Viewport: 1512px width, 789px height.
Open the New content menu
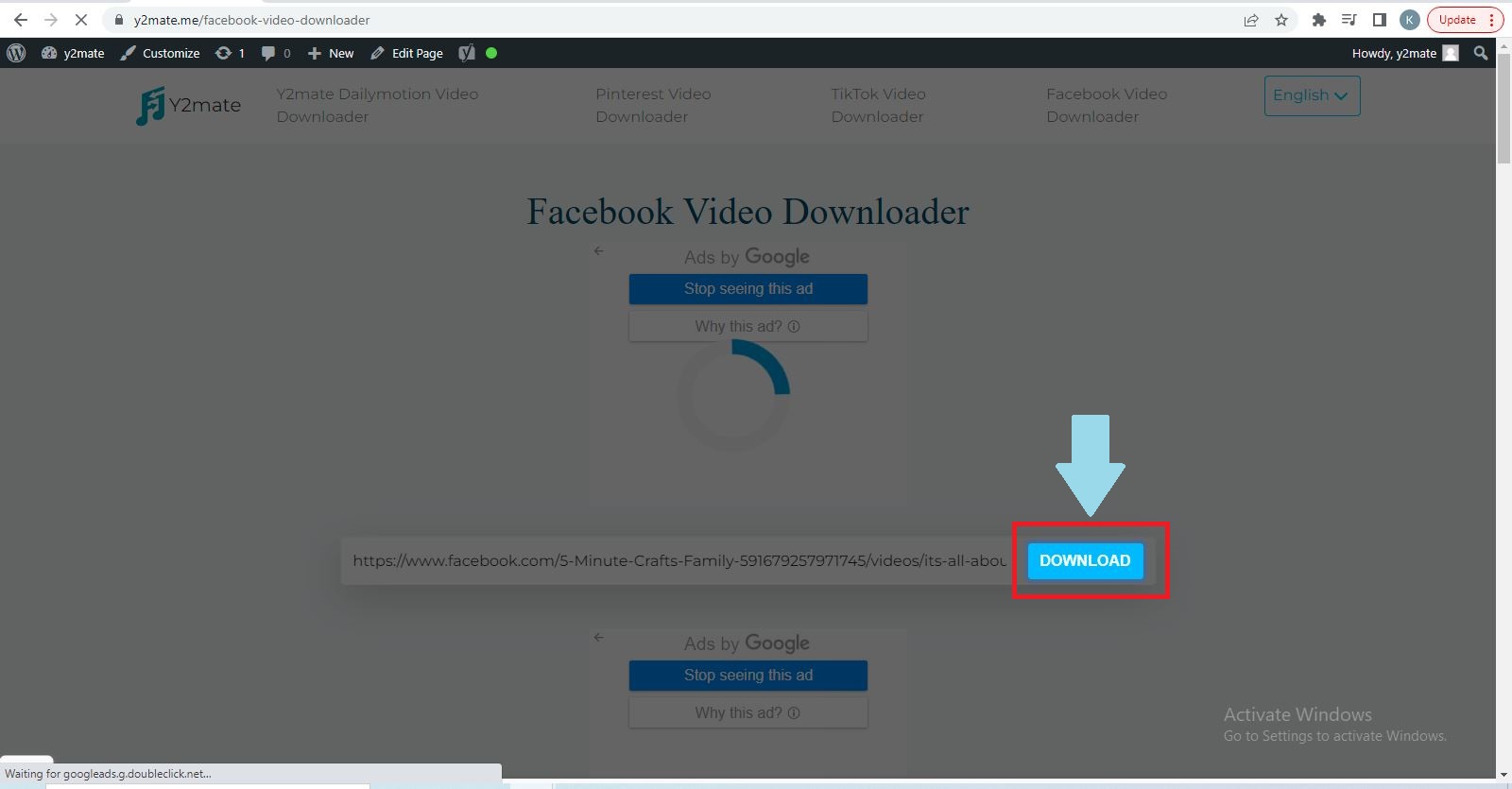click(x=331, y=53)
